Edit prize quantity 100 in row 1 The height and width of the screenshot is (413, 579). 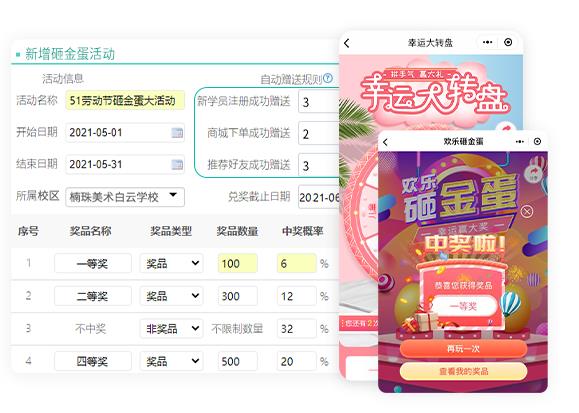pyautogui.click(x=237, y=263)
